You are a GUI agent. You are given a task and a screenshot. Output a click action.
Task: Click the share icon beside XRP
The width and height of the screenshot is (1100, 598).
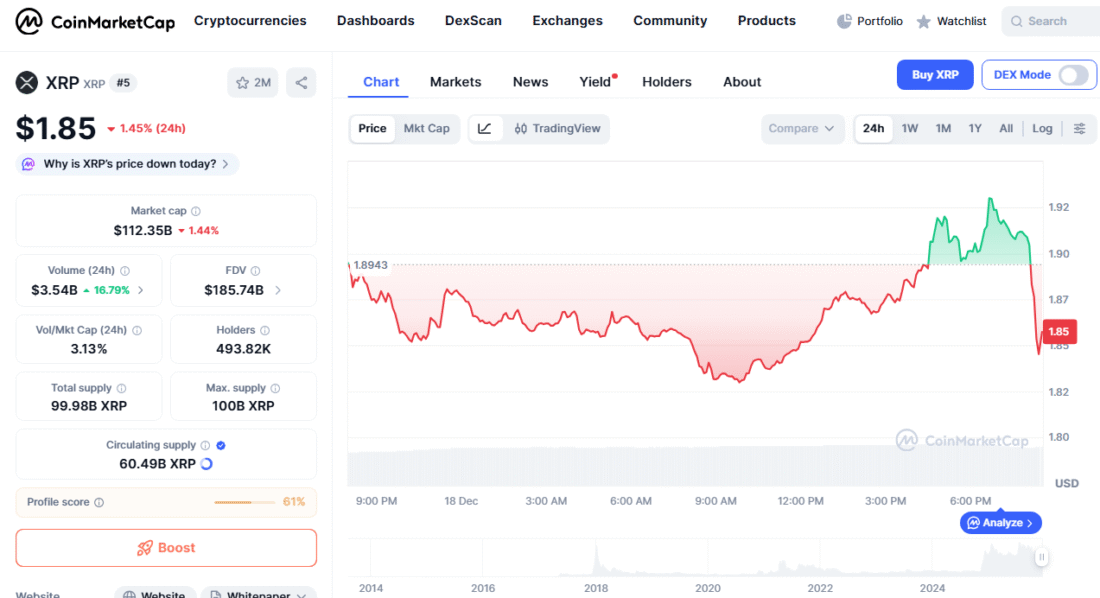(x=301, y=83)
